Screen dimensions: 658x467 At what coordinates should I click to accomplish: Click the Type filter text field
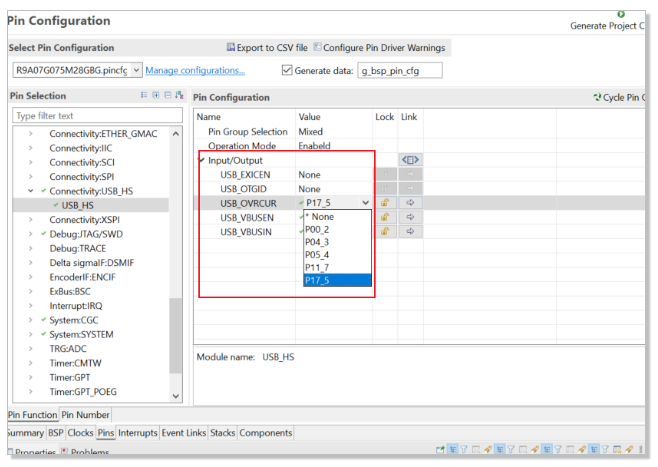(97, 115)
